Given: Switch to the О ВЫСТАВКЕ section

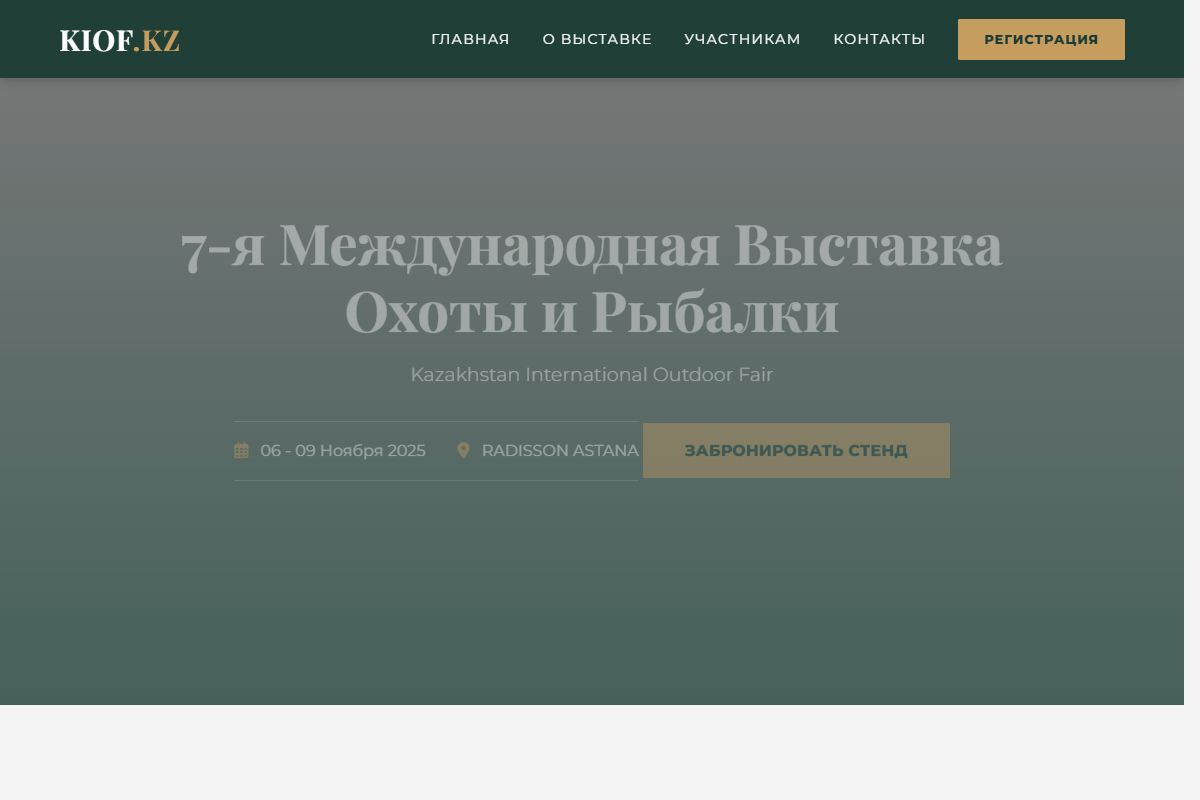Looking at the screenshot, I should point(597,39).
